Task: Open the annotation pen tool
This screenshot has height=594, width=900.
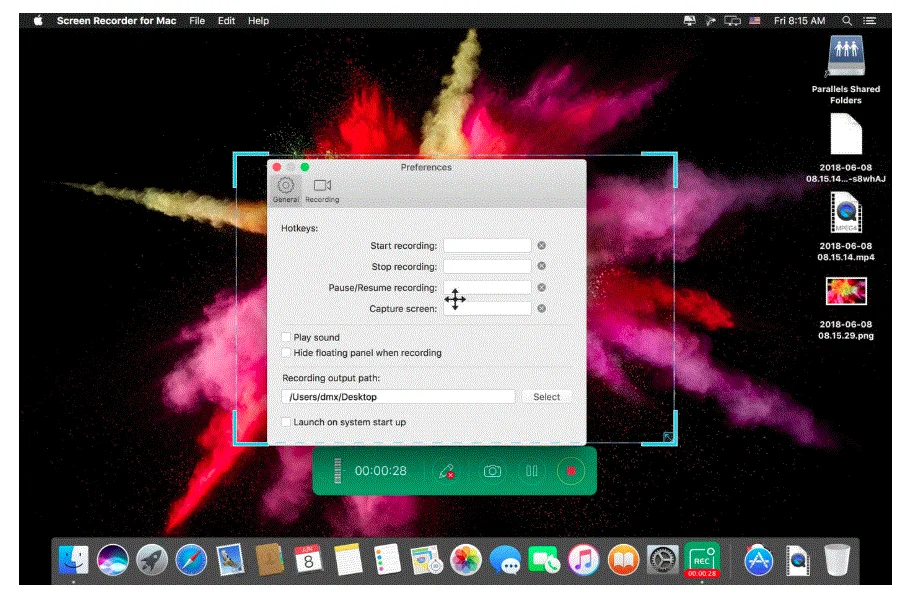Action: (447, 471)
